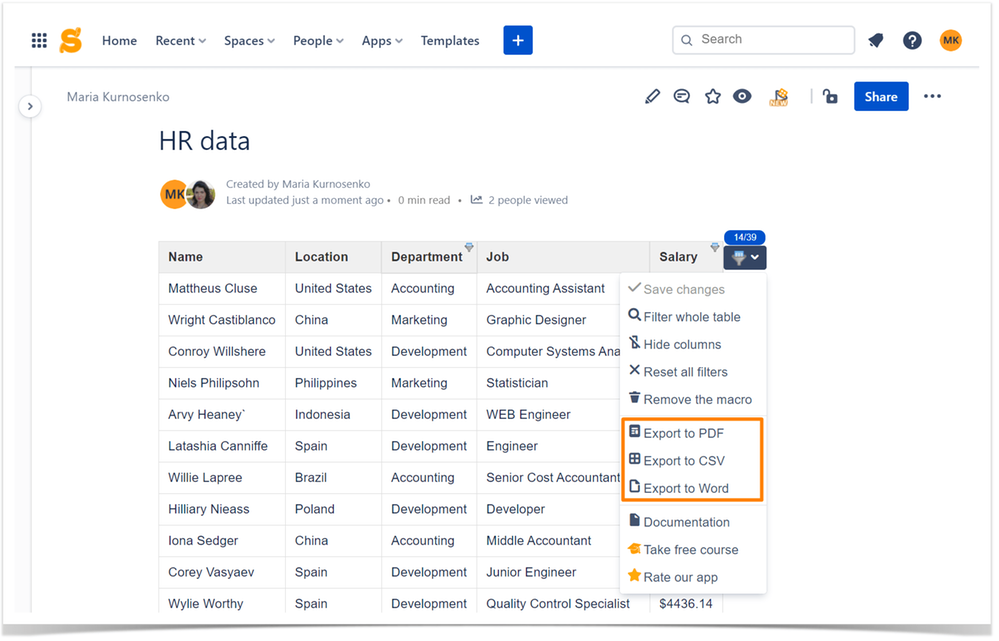Select Export to PDF from the menu
This screenshot has width=999, height=641.
[688, 433]
